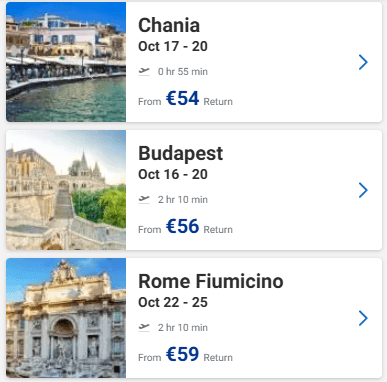Select the Oct 16 - 20 dates
This screenshot has width=387, height=382.
(173, 174)
